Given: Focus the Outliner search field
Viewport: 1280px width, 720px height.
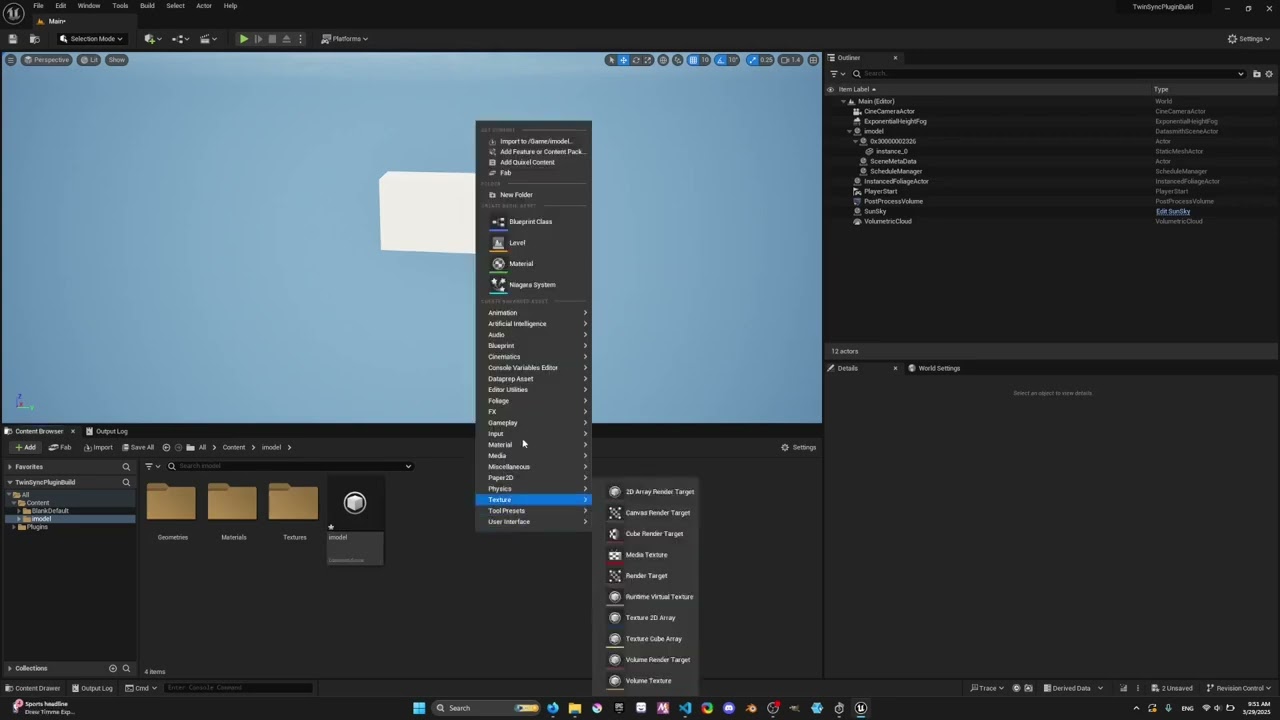Looking at the screenshot, I should click(x=1048, y=74).
